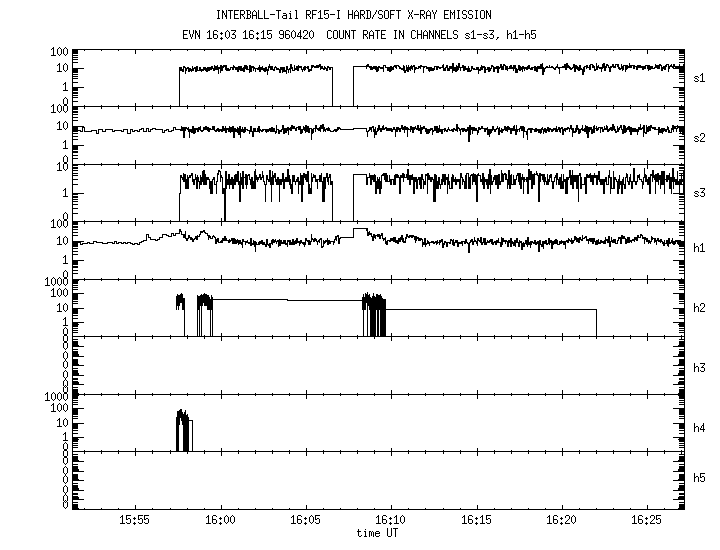The height and width of the screenshot is (550, 720).
Task: Click the 16:15 time axis label
Action: [476, 520]
